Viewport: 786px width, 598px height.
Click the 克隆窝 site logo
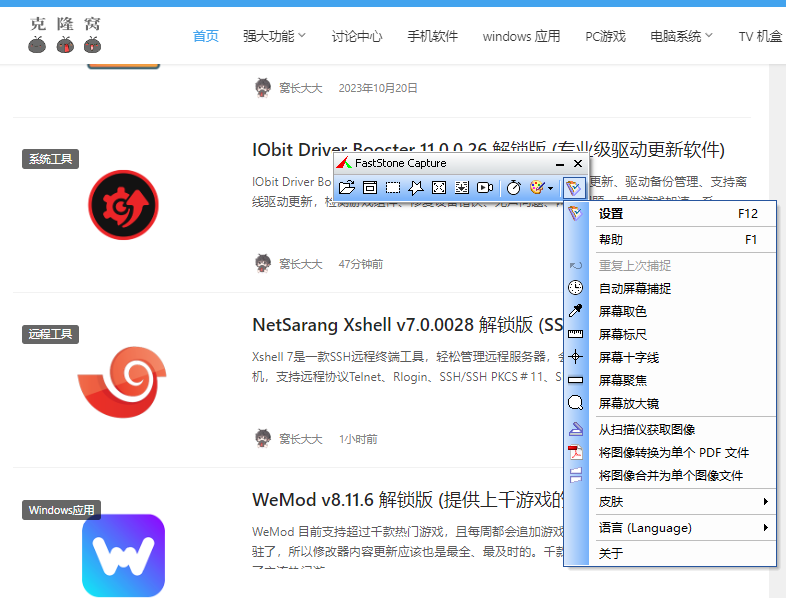(x=65, y=34)
